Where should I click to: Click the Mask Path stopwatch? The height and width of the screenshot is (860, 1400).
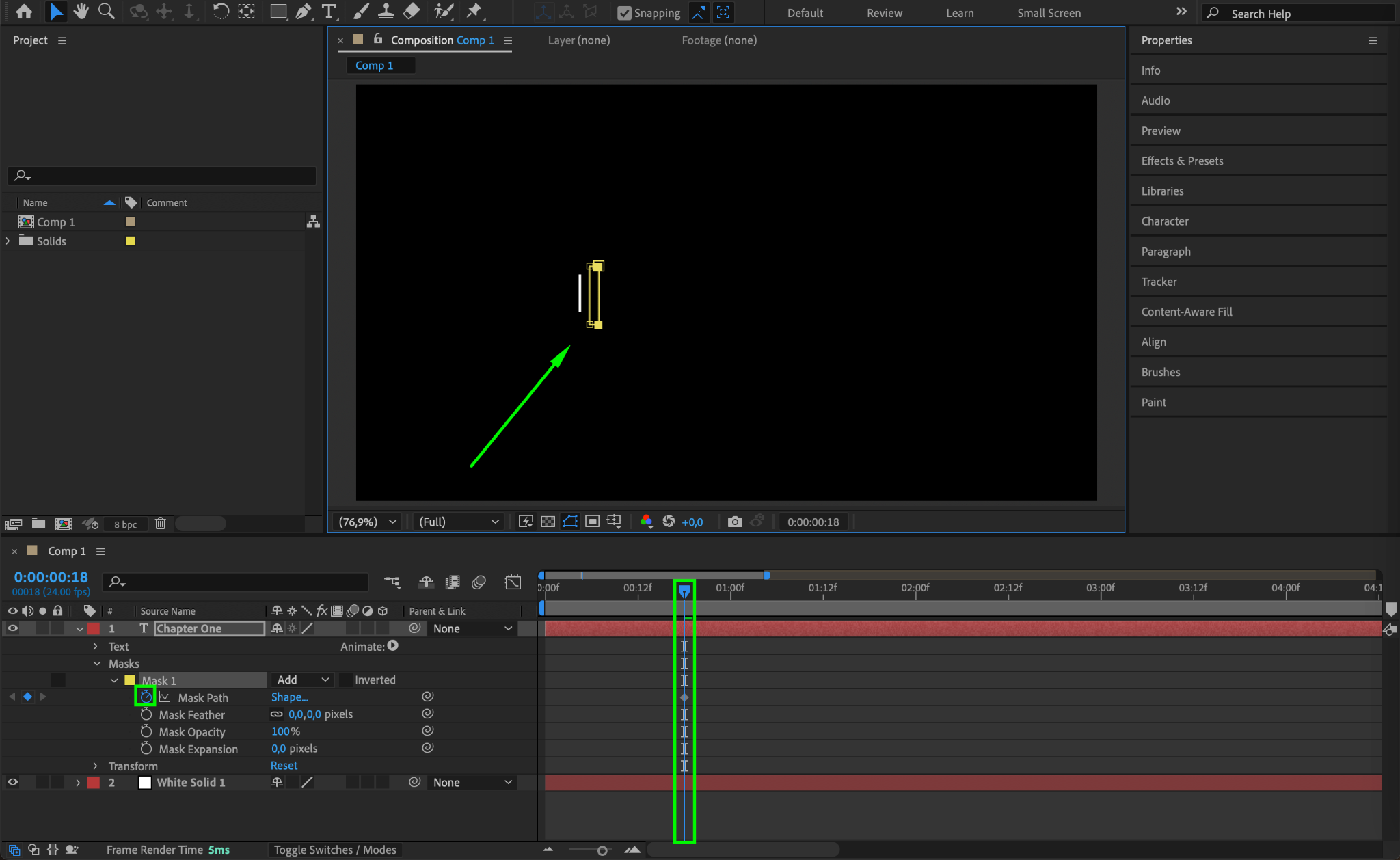146,697
